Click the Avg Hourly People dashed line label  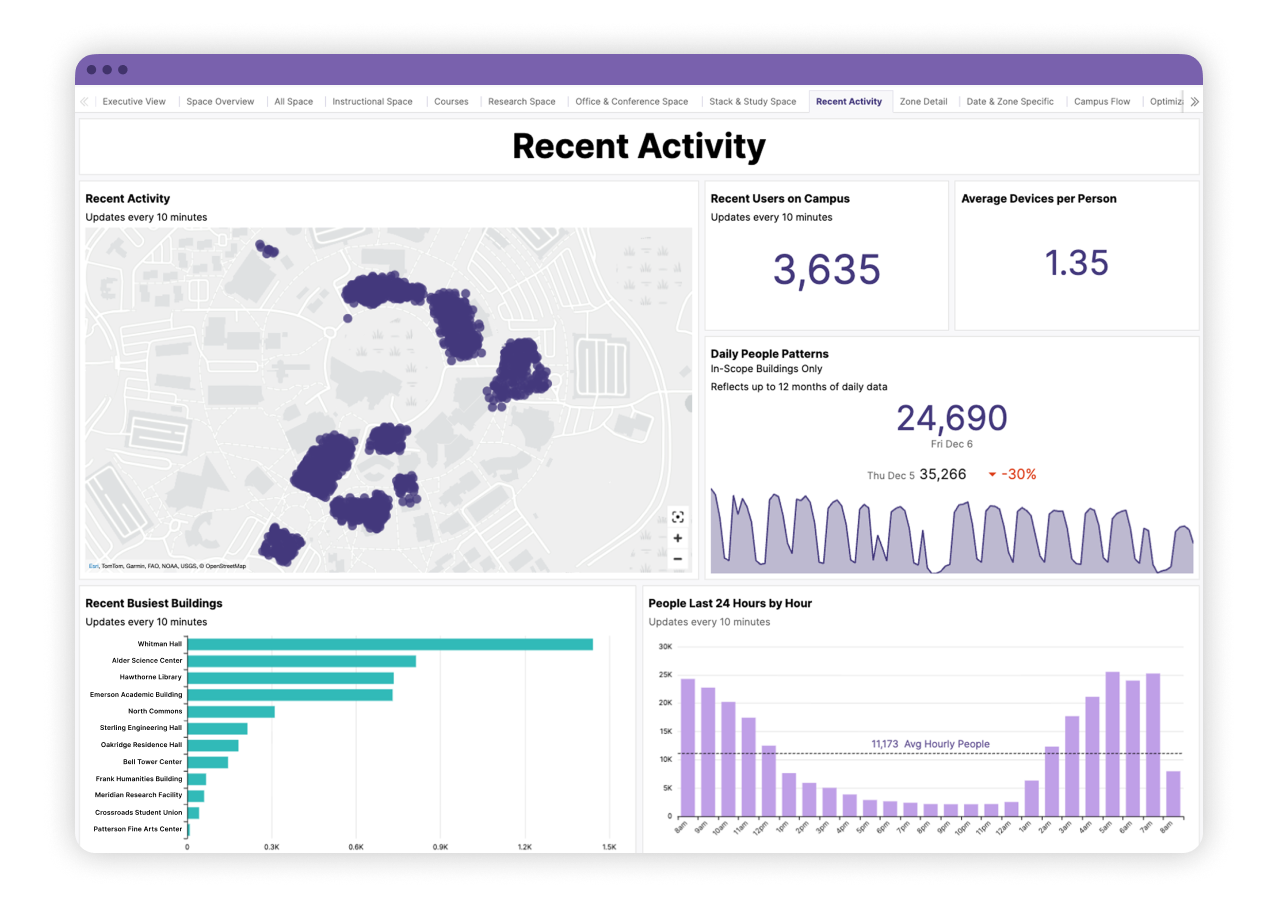point(932,744)
